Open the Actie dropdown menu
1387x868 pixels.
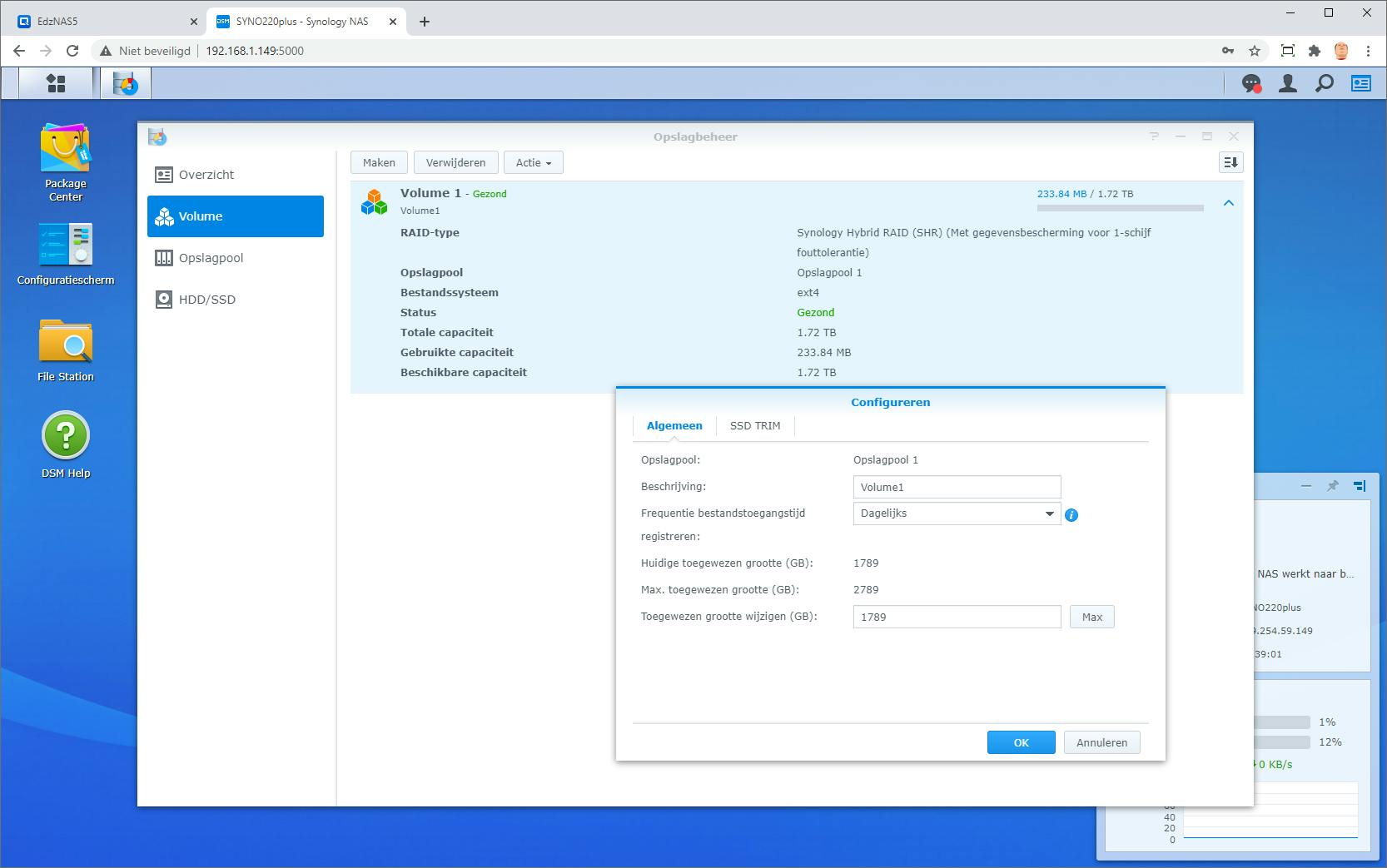[534, 163]
